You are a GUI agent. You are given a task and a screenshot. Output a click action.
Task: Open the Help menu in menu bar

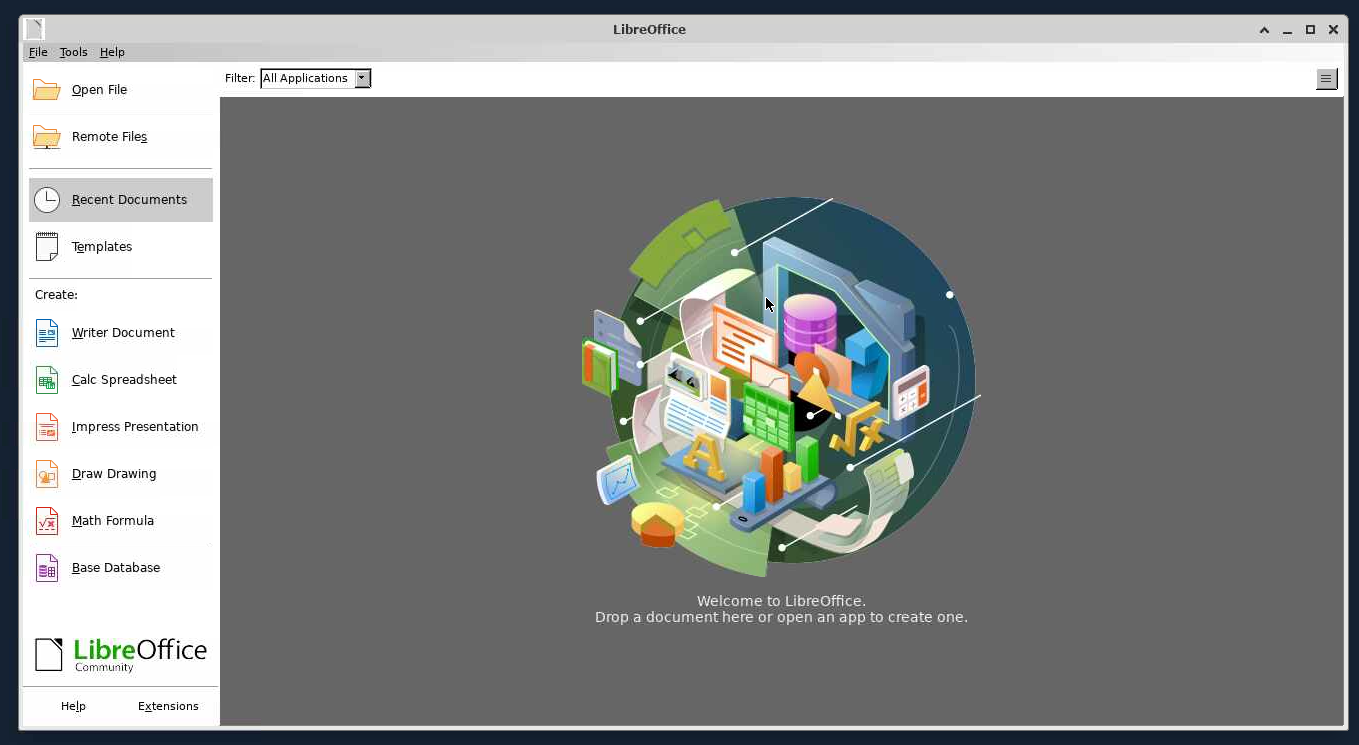pos(112,52)
